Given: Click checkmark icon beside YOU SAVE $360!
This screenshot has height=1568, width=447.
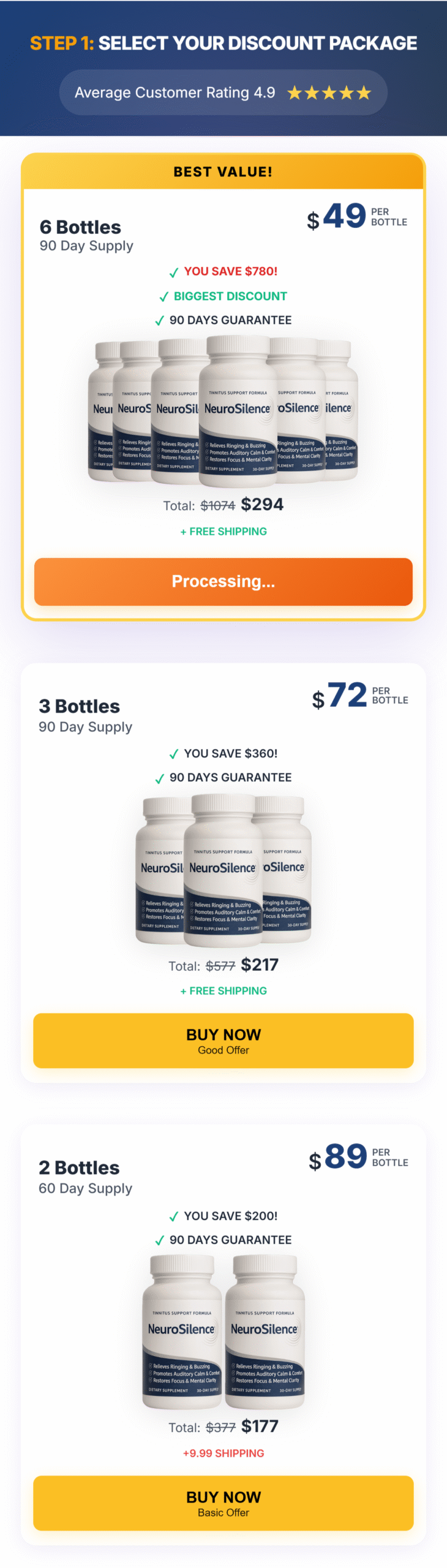Looking at the screenshot, I should point(174,754).
